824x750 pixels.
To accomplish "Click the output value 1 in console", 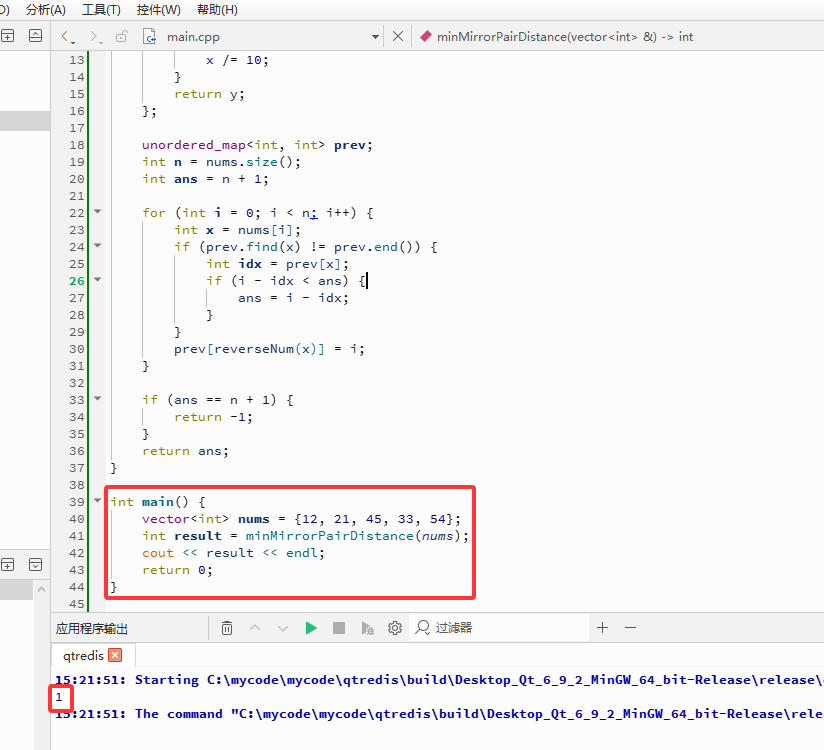I will point(59,697).
